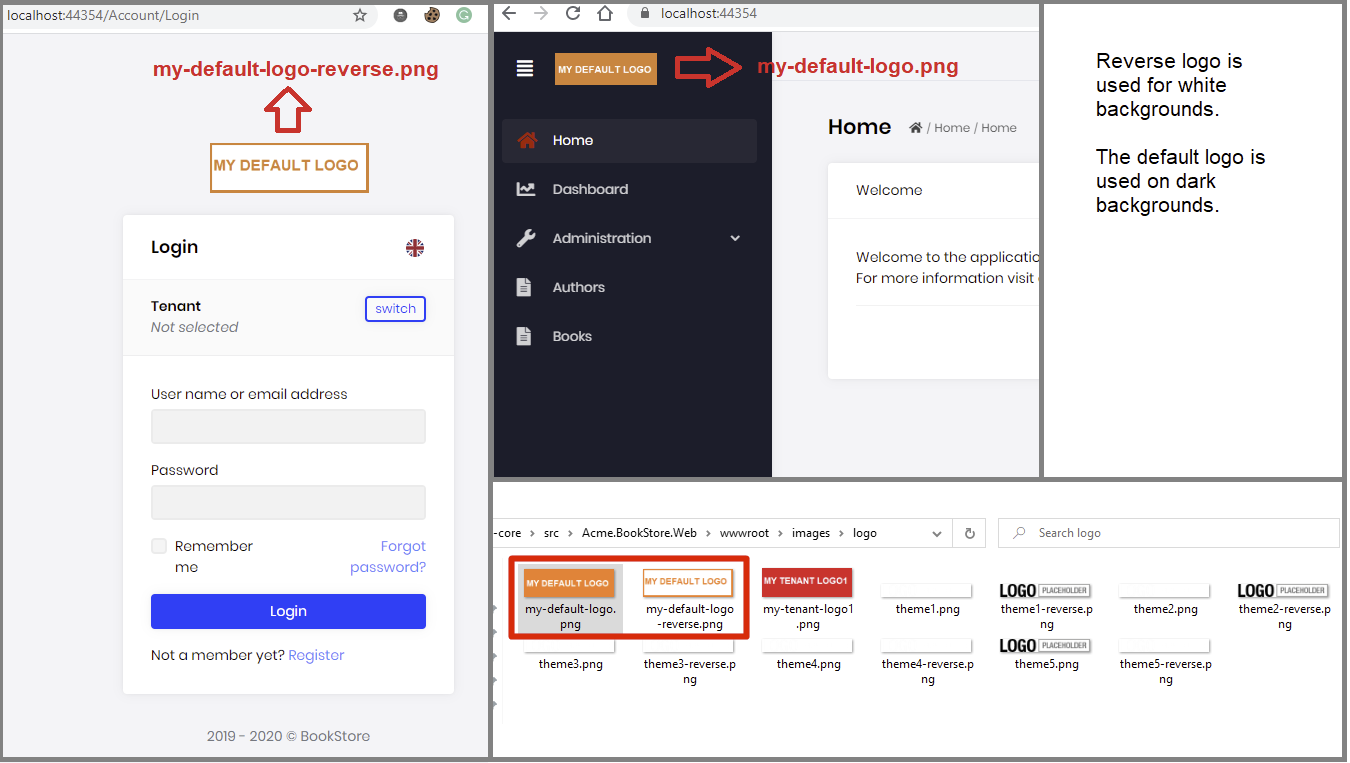This screenshot has height=763, width=1350.
Task: Open the Dashboard menu item
Action: tap(590, 189)
